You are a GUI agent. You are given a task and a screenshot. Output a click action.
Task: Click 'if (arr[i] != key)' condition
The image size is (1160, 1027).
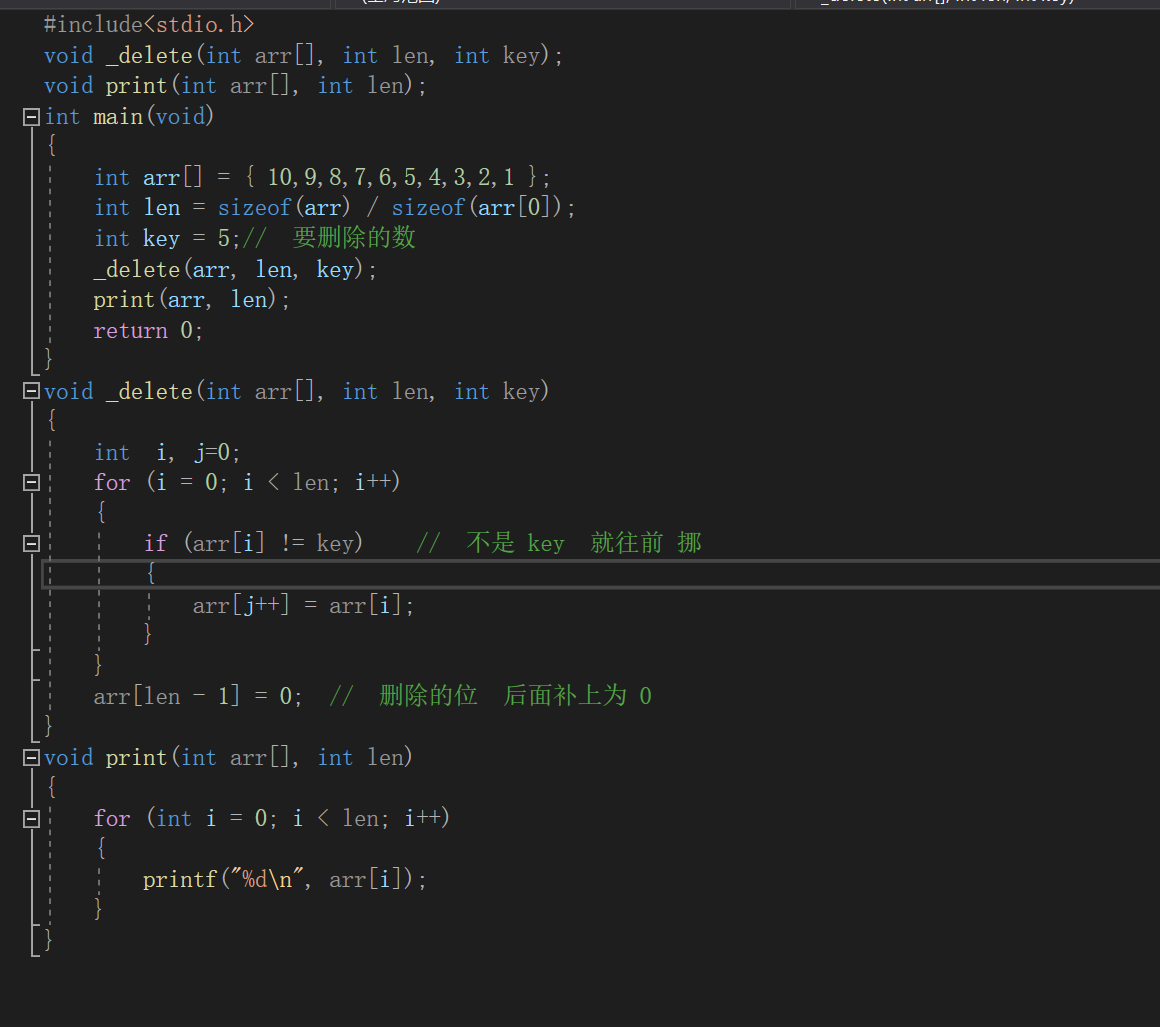(x=254, y=543)
